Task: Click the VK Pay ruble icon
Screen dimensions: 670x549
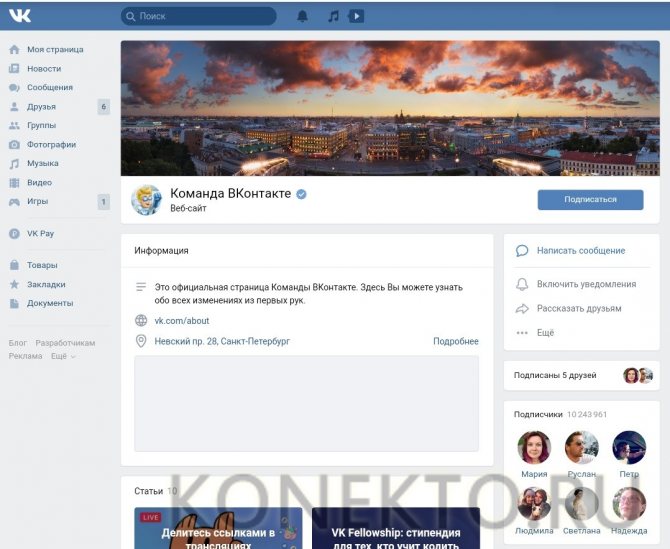Action: pyautogui.click(x=14, y=234)
